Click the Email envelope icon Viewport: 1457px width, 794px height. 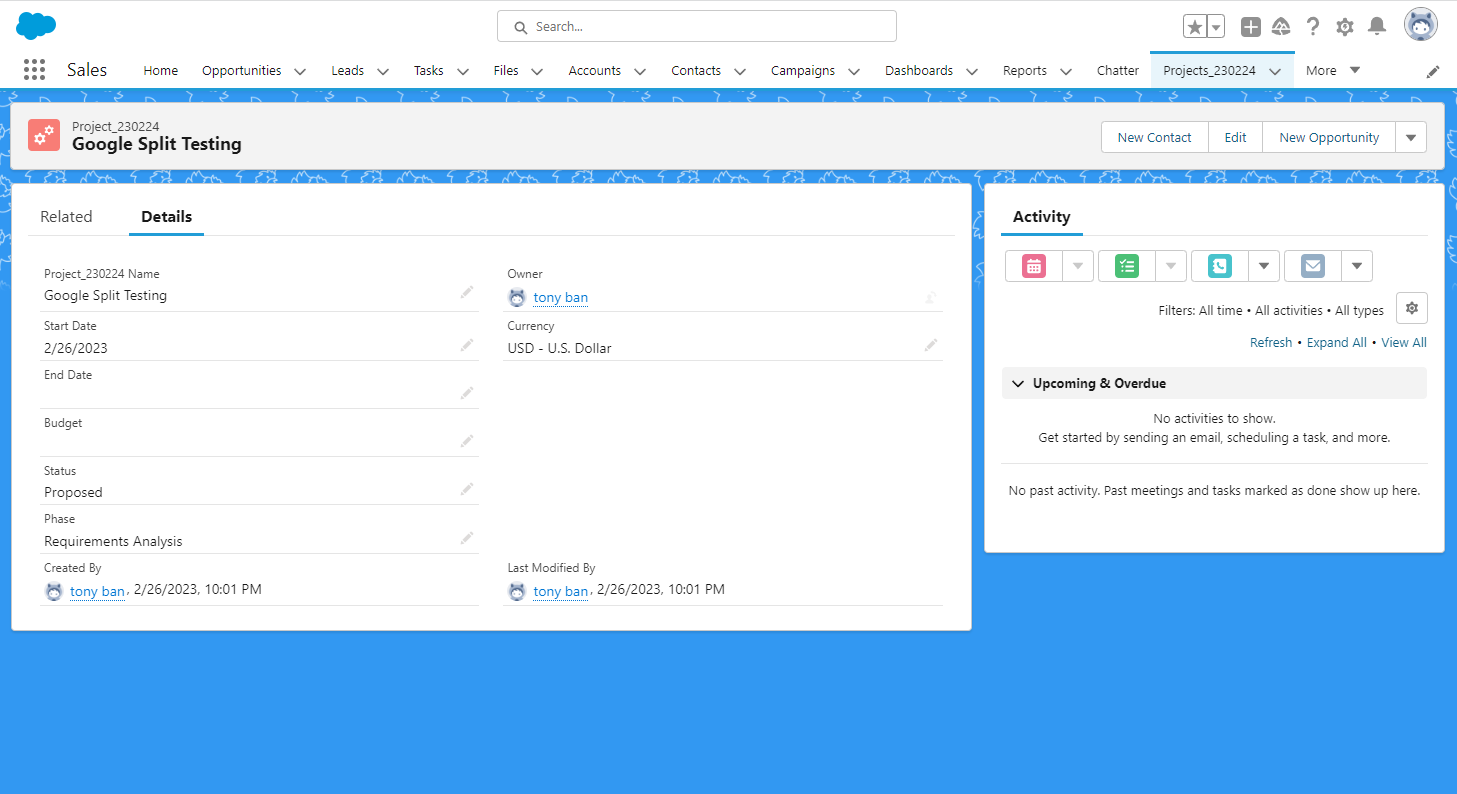[x=1313, y=266]
